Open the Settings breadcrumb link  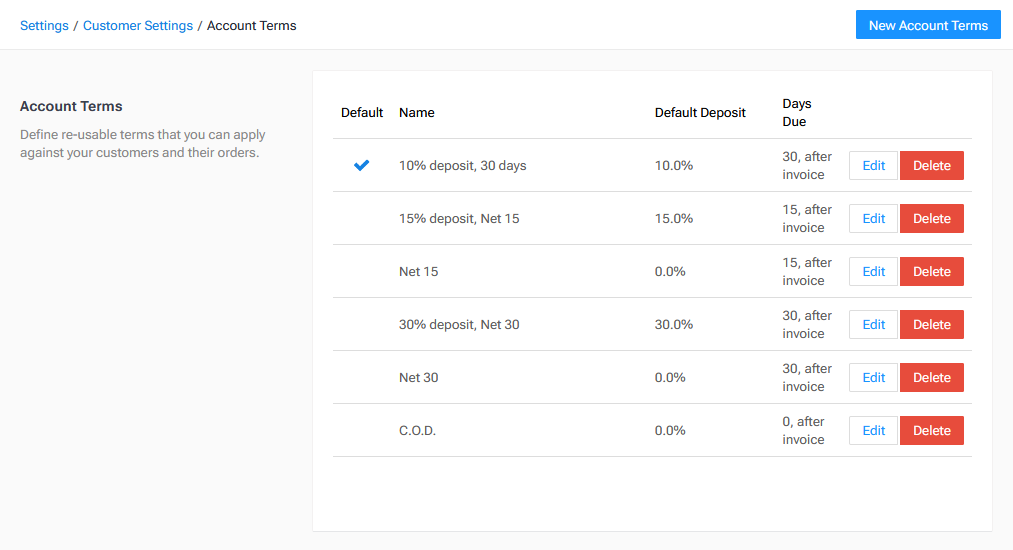(44, 26)
